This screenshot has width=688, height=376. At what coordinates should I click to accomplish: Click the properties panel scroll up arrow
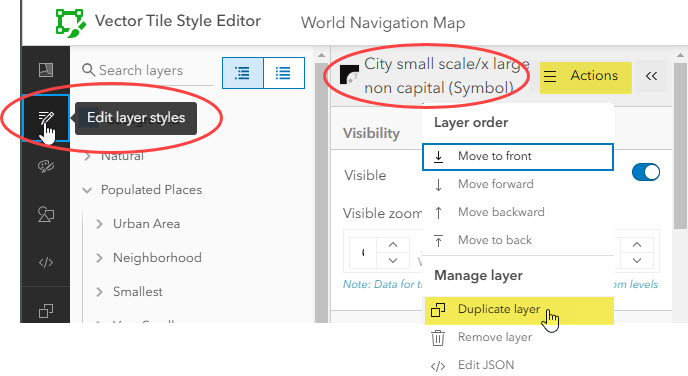[x=680, y=55]
